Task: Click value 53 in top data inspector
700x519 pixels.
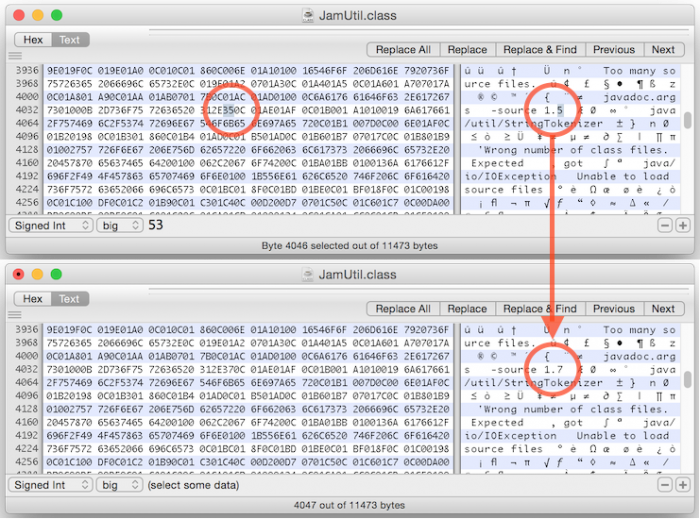Action: point(156,225)
